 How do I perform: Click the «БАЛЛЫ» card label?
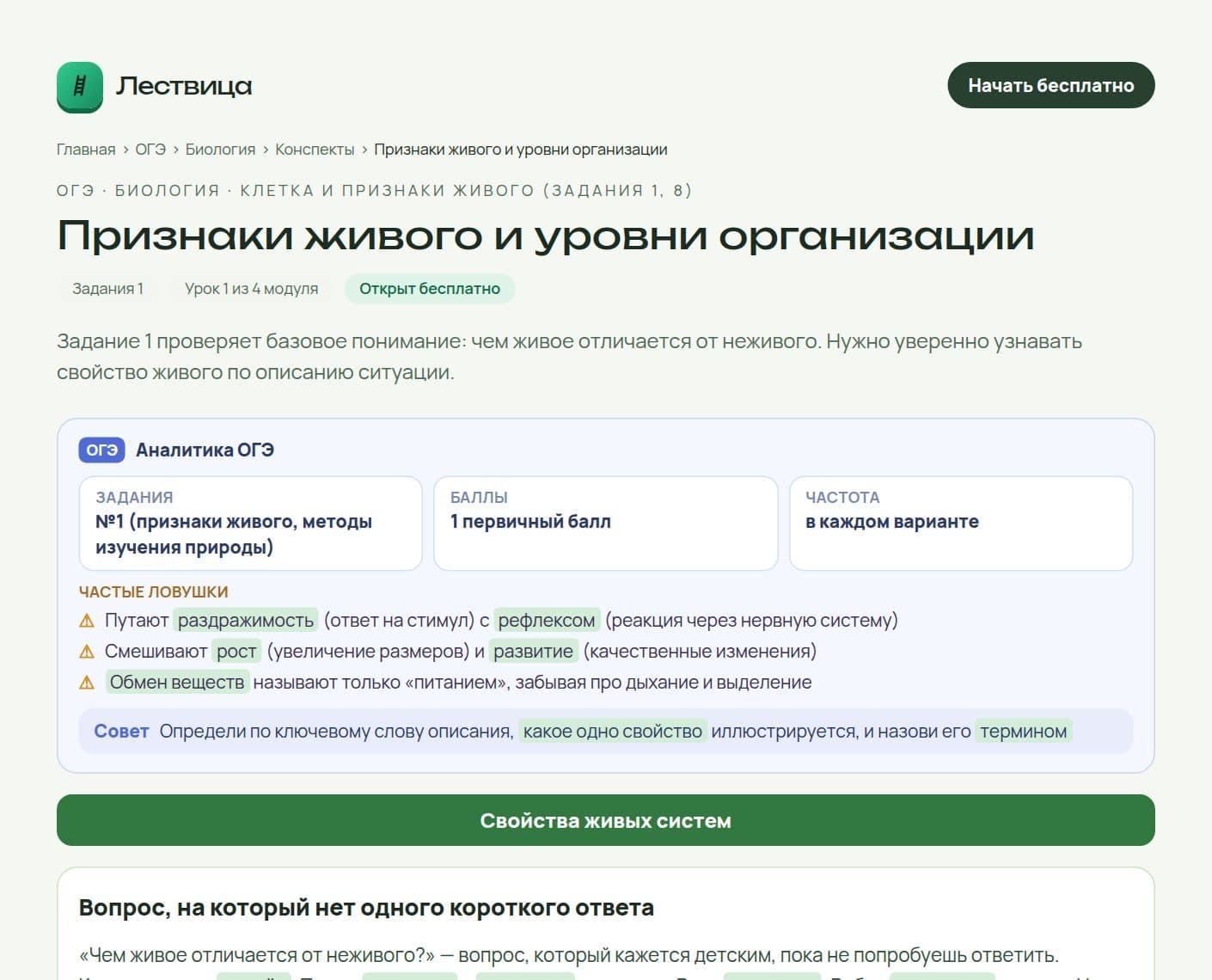pos(479,498)
